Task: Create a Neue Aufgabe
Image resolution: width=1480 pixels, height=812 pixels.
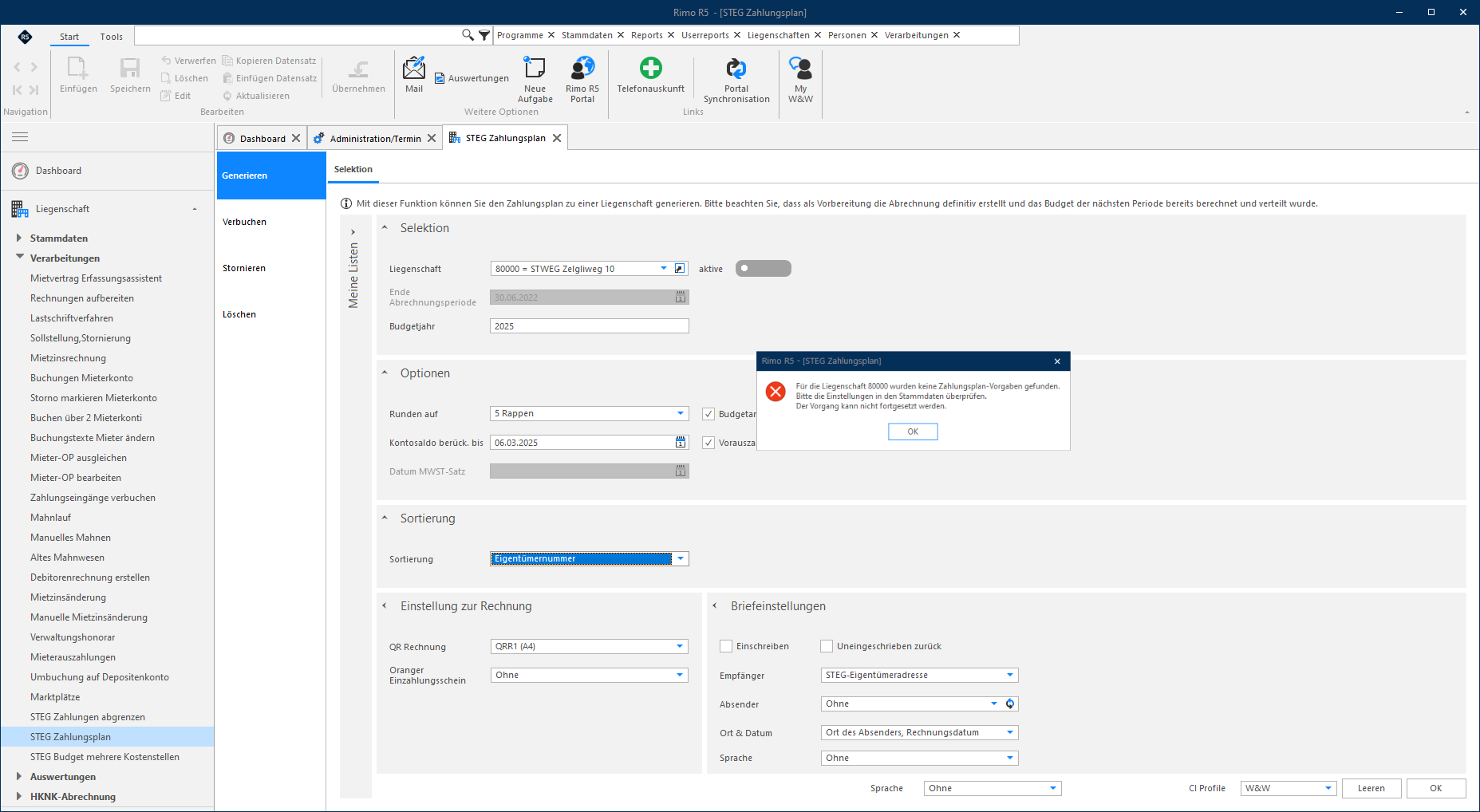Action: point(535,79)
